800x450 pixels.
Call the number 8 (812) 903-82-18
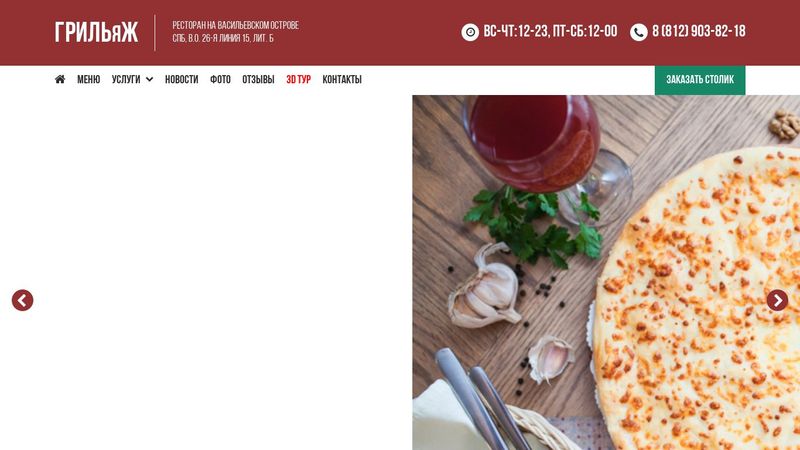[x=698, y=32]
